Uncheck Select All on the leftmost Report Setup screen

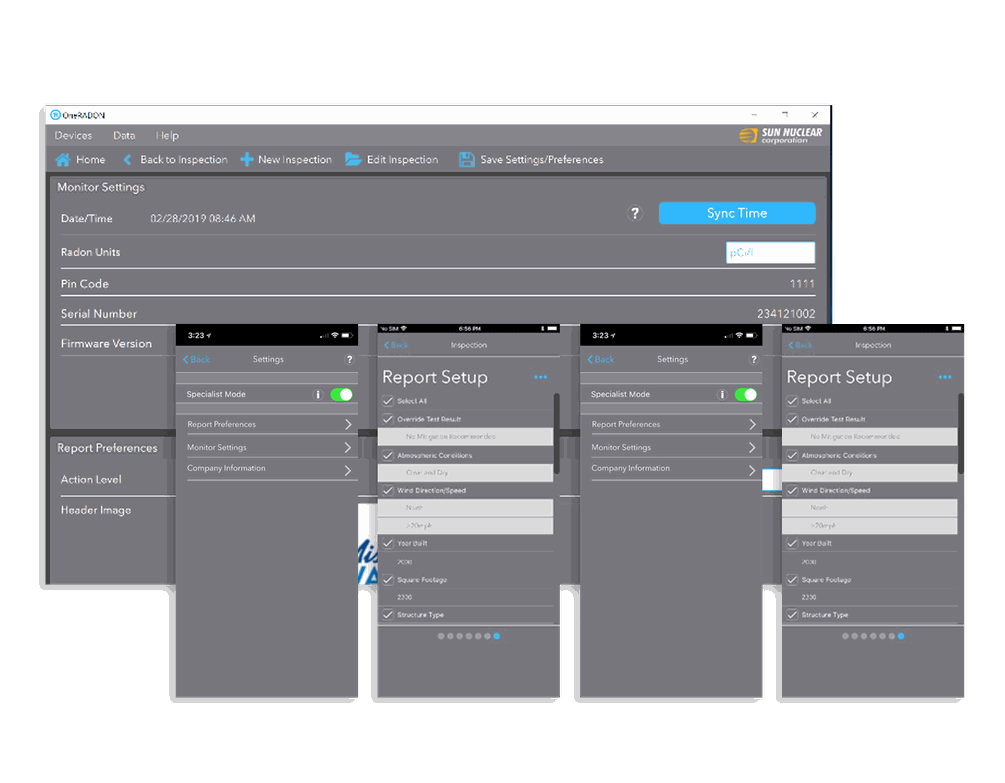point(388,401)
